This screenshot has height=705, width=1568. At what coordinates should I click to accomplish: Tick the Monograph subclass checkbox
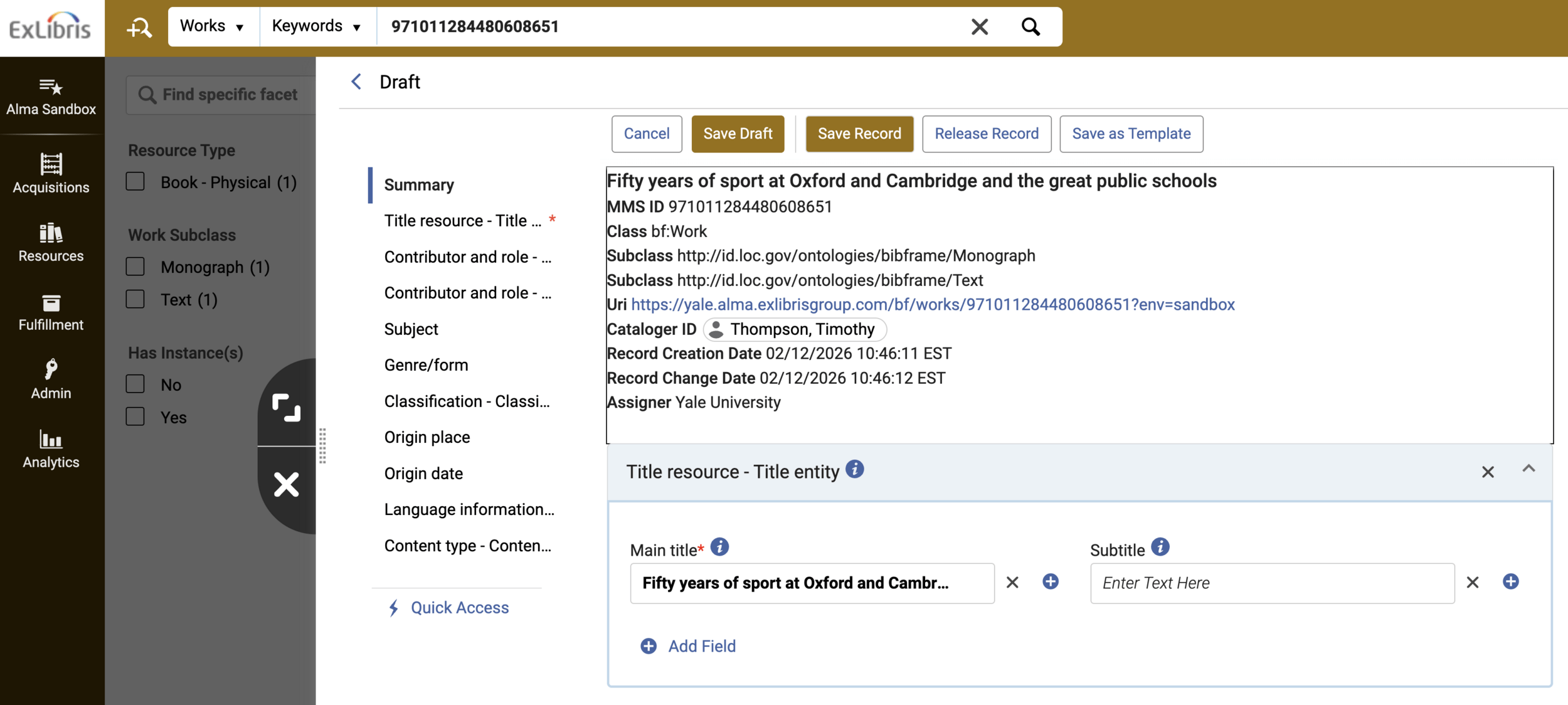coord(135,267)
